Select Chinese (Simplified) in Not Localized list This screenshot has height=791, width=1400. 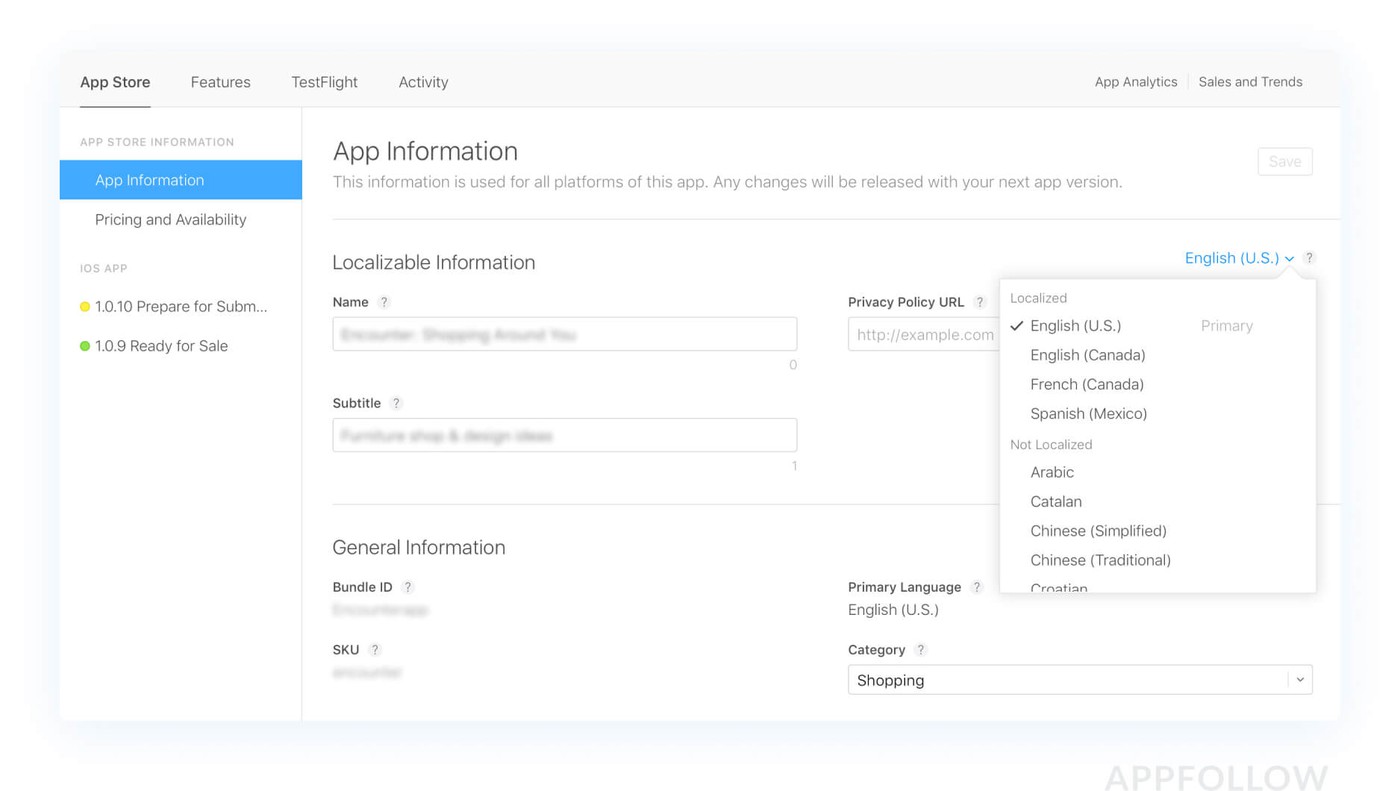click(1098, 531)
